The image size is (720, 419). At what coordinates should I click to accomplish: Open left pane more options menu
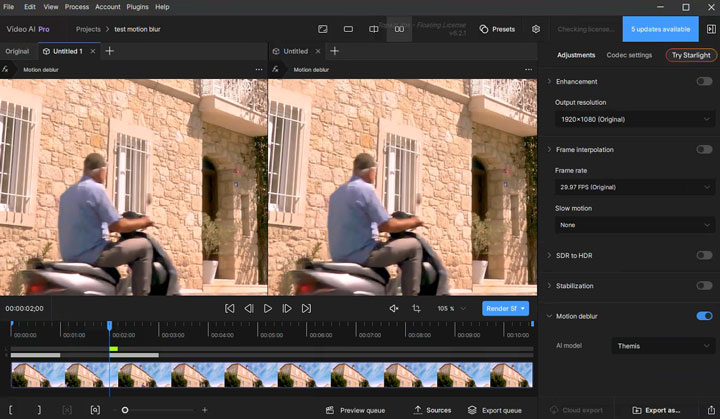pos(259,70)
